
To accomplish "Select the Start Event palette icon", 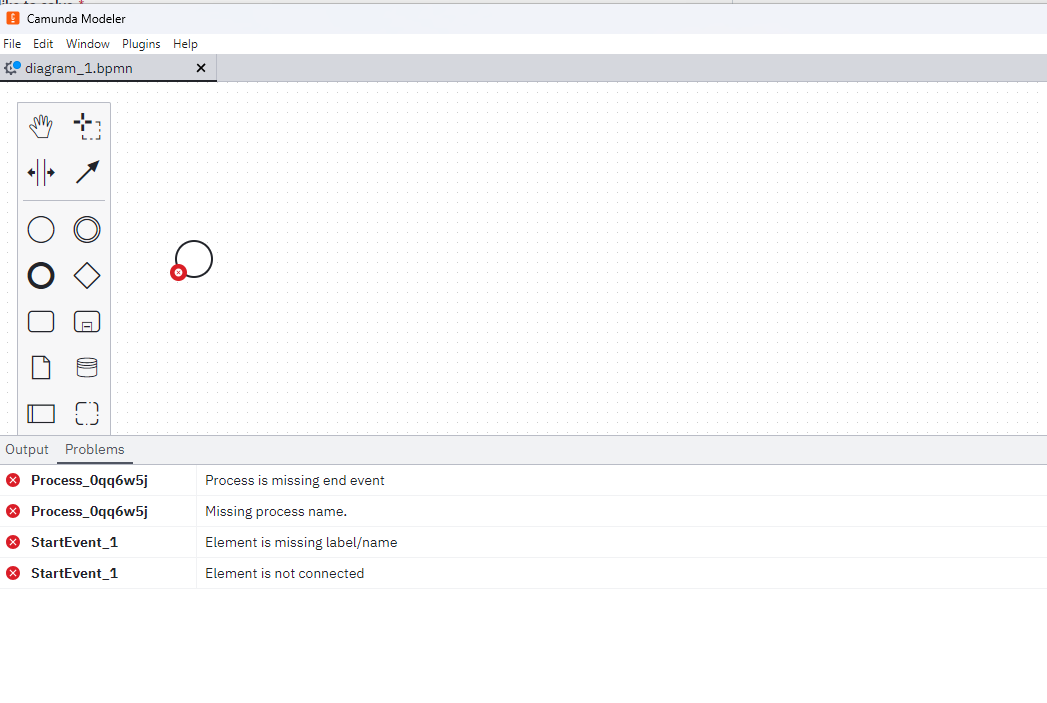I will 40,229.
